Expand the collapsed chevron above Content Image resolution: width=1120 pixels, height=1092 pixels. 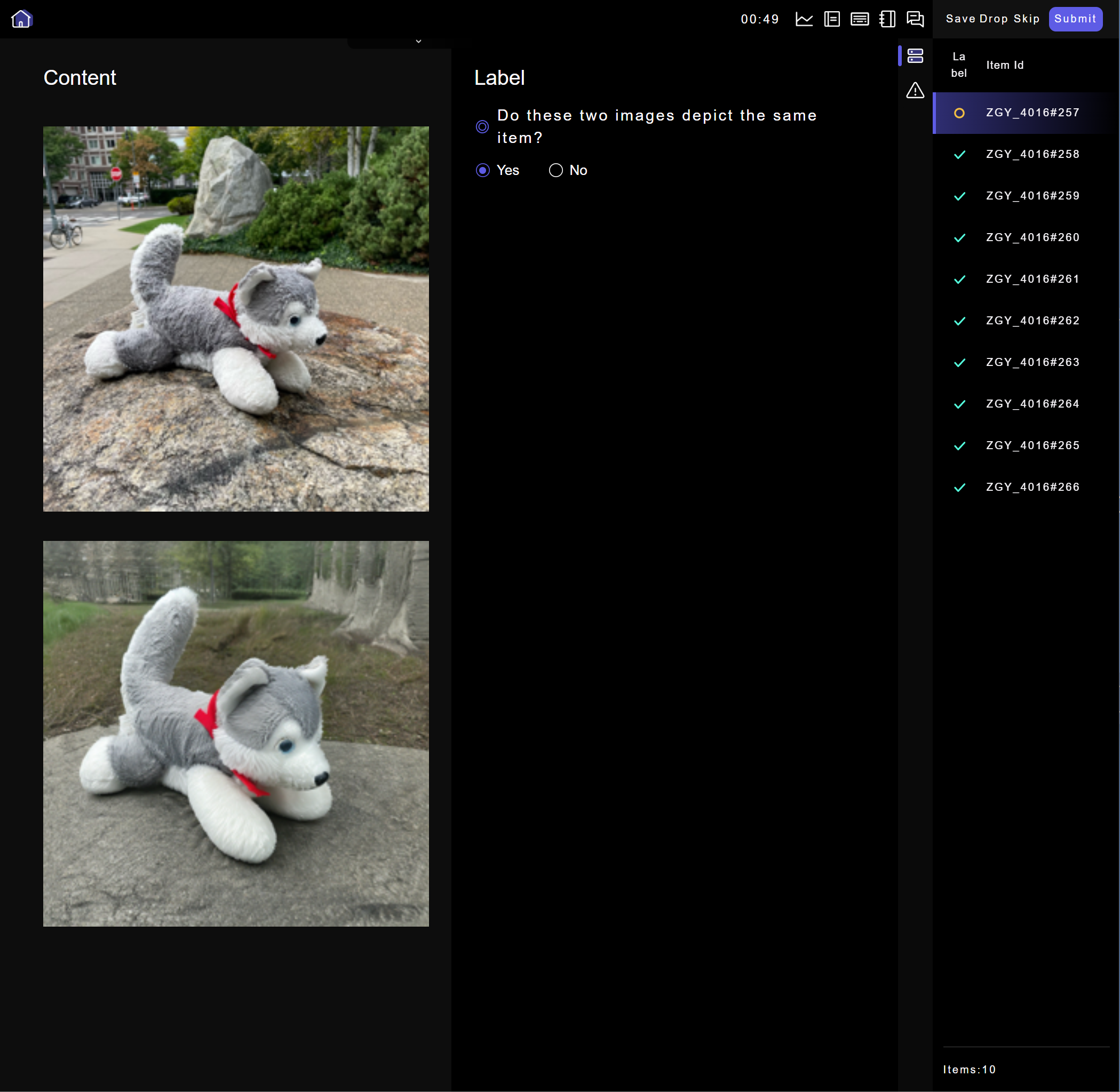(418, 41)
